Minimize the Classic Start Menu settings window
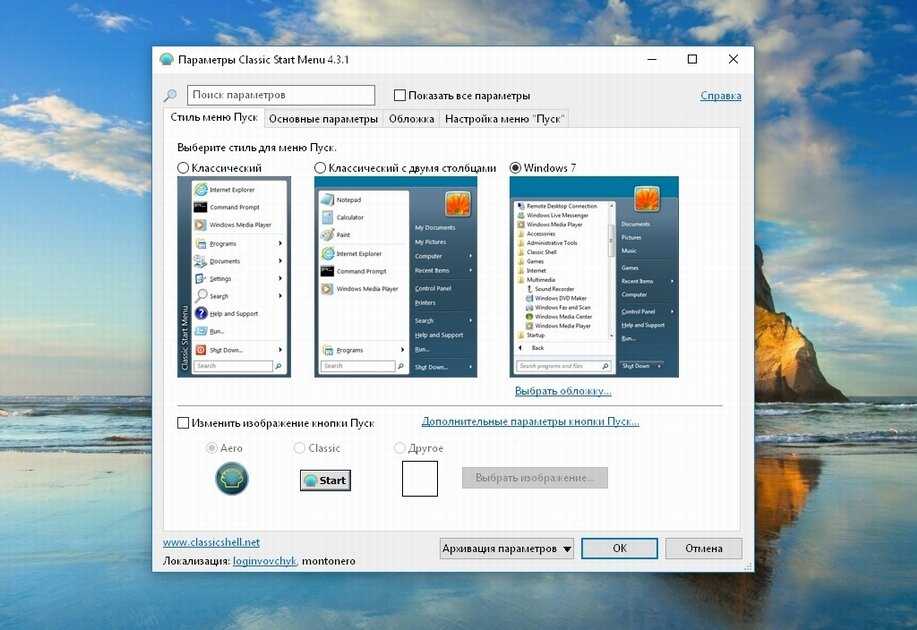917x630 pixels. click(652, 59)
